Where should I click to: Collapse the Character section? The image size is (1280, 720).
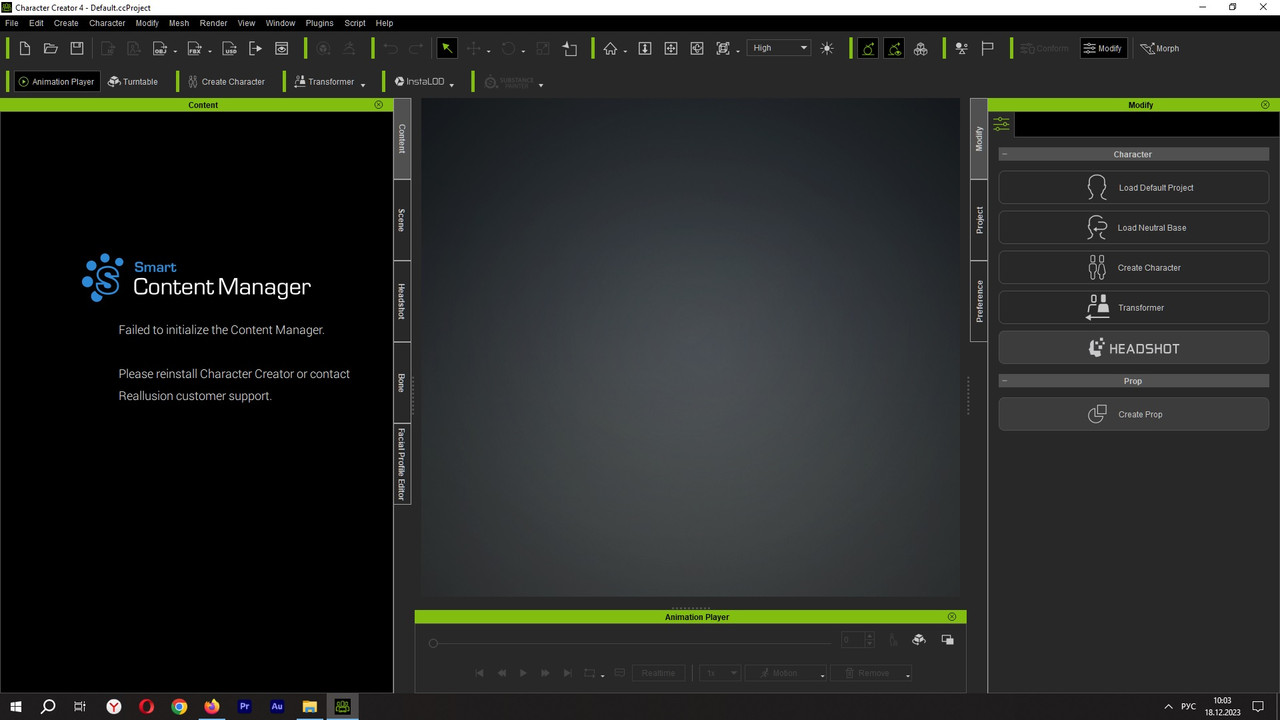[x=1005, y=155]
